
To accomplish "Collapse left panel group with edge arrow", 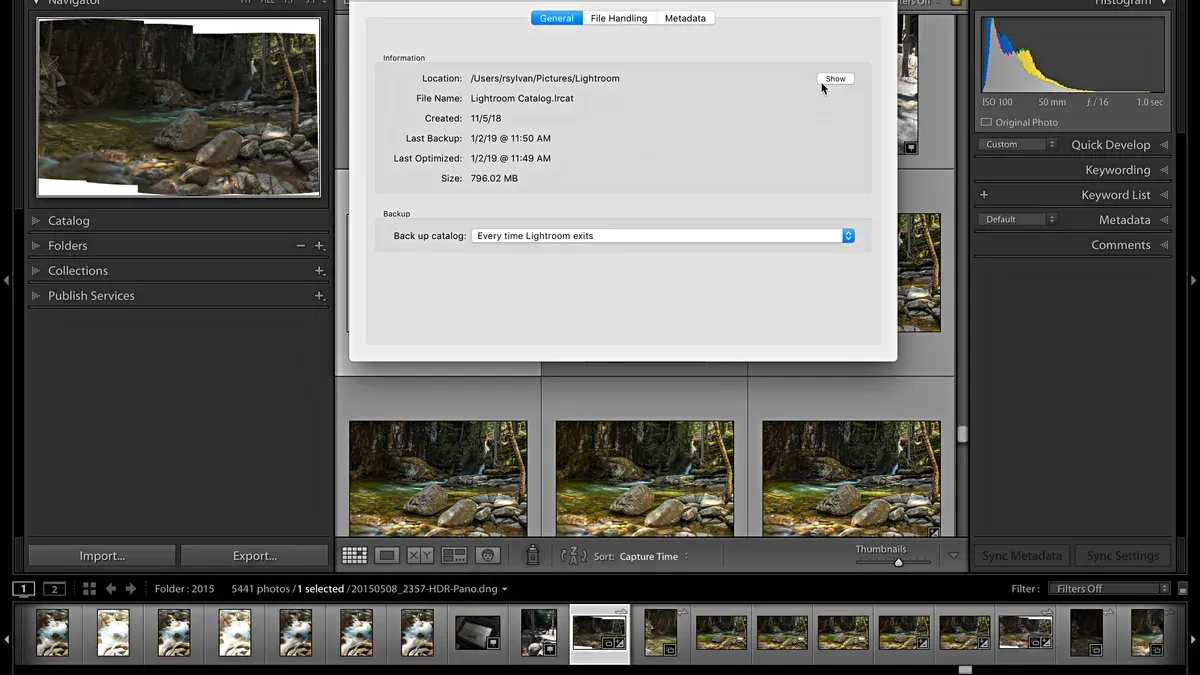I will (x=6, y=281).
